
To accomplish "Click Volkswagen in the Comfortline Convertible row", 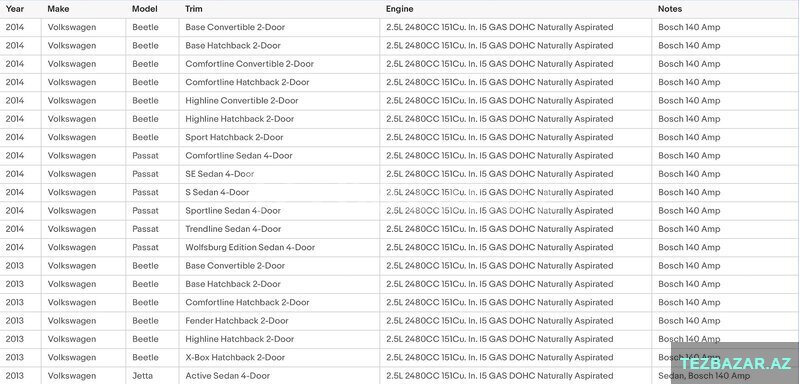I will click(x=72, y=64).
